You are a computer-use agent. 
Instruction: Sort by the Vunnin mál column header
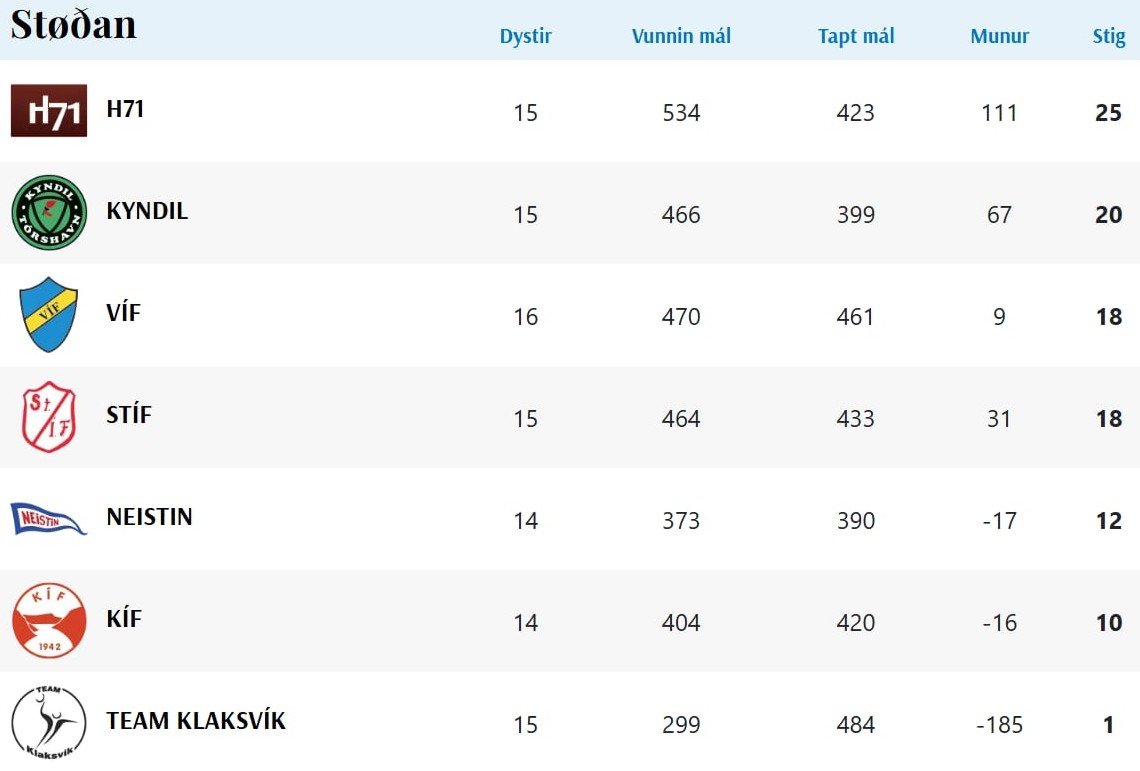681,37
